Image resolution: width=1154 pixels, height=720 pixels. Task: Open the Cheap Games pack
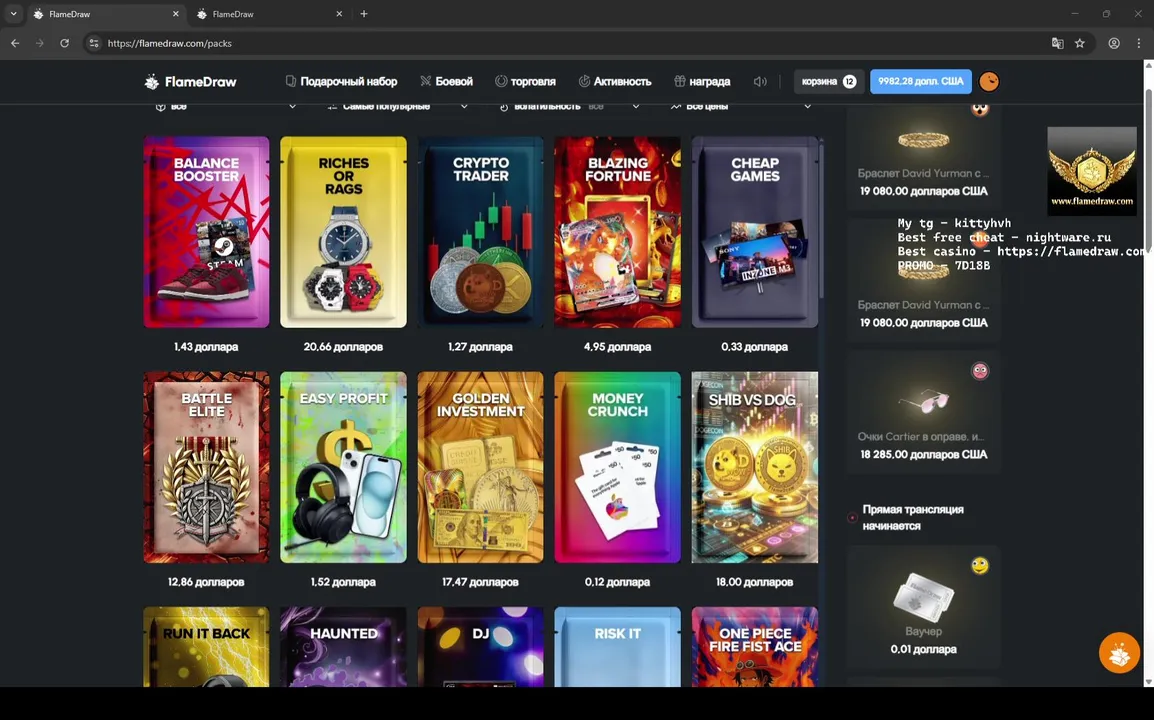pos(754,232)
